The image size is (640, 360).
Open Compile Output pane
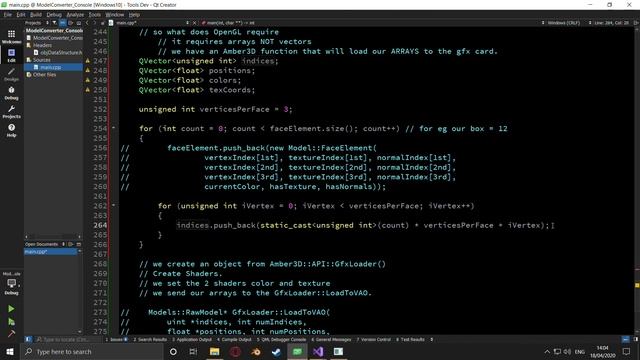tap(234, 340)
